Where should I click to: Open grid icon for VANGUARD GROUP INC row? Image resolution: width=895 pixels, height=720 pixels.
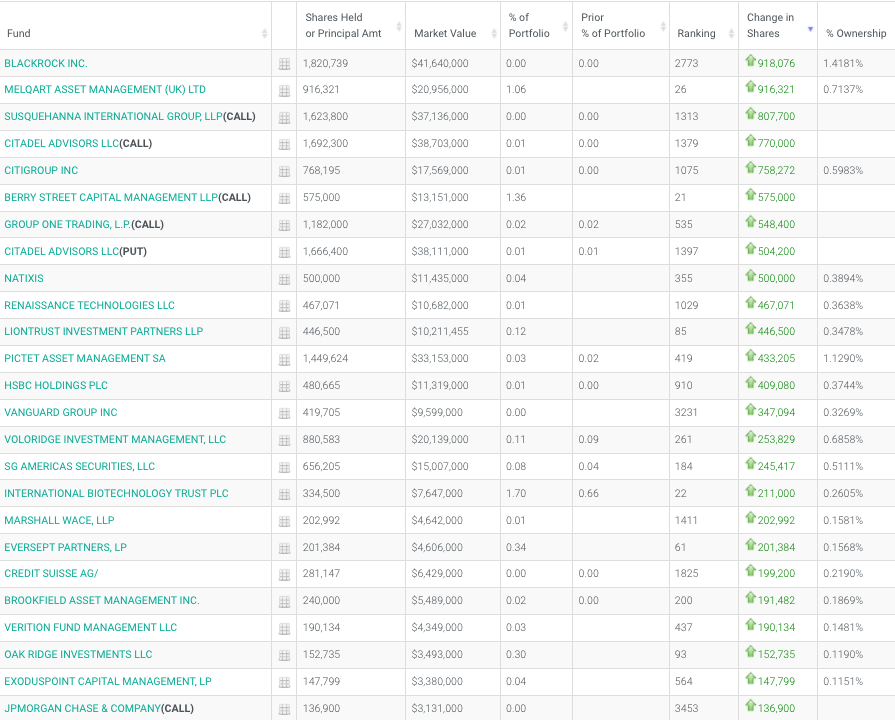click(x=284, y=413)
